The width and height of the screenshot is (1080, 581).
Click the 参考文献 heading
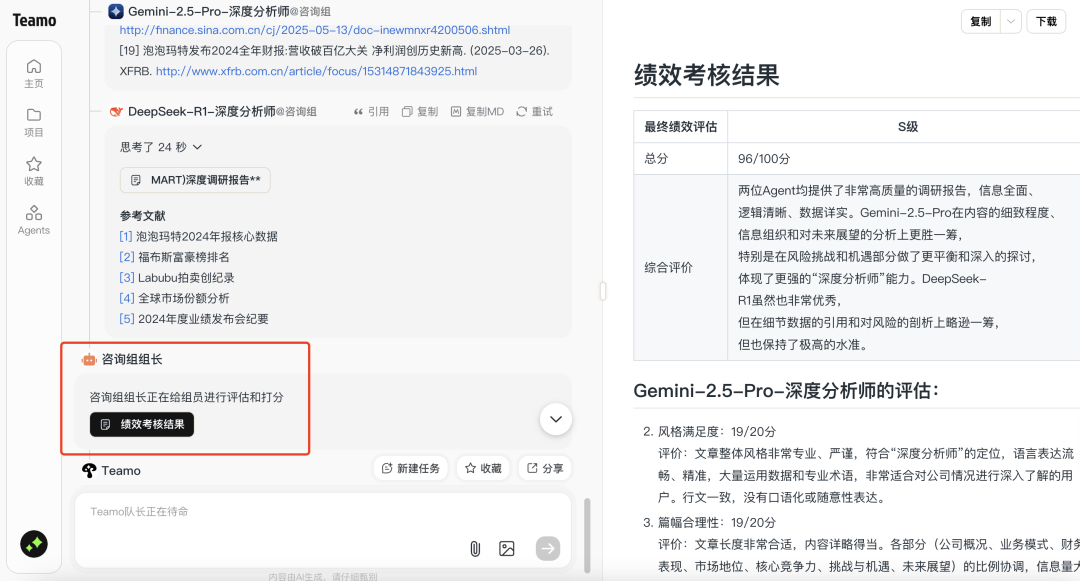pyautogui.click(x=143, y=216)
